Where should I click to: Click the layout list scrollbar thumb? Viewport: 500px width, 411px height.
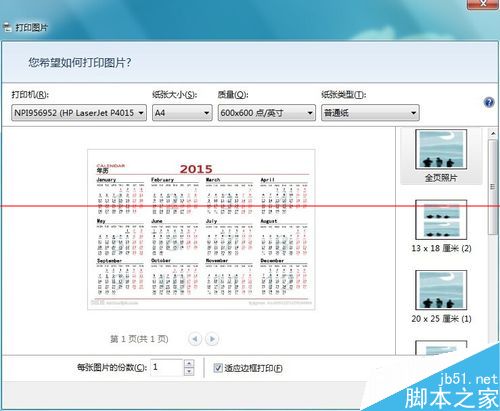point(493,187)
